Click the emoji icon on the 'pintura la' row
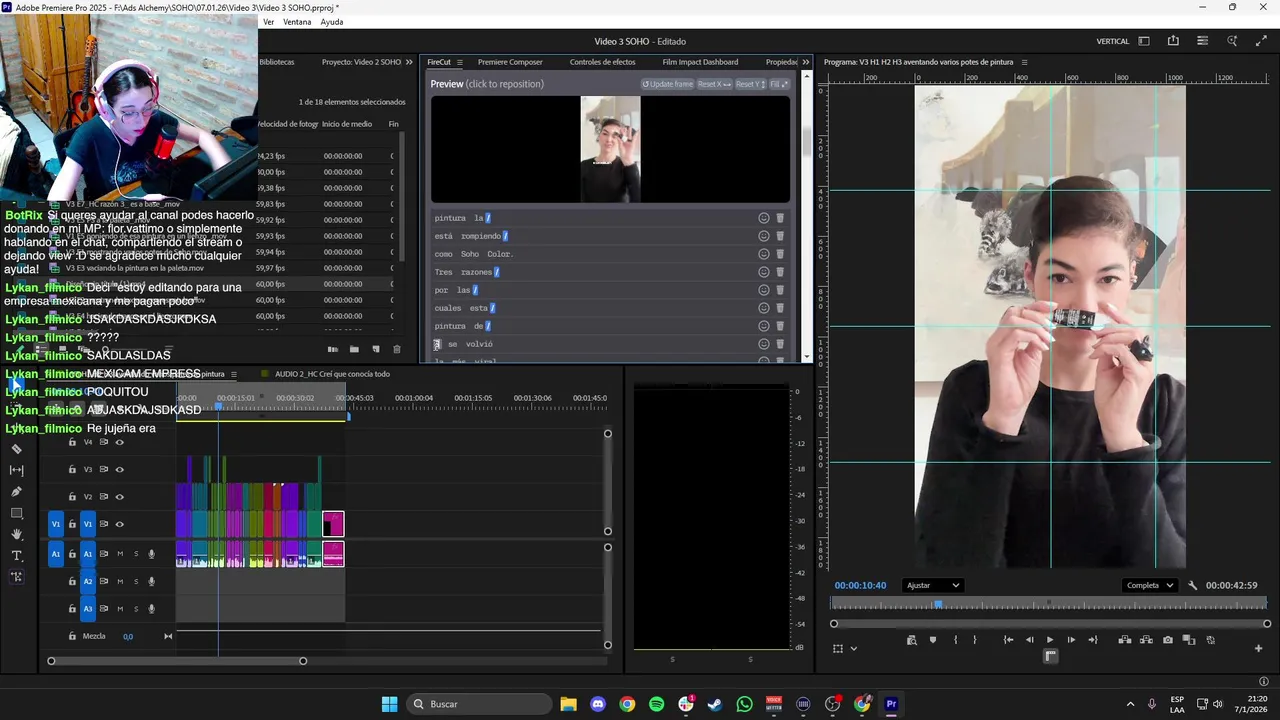 click(x=763, y=218)
